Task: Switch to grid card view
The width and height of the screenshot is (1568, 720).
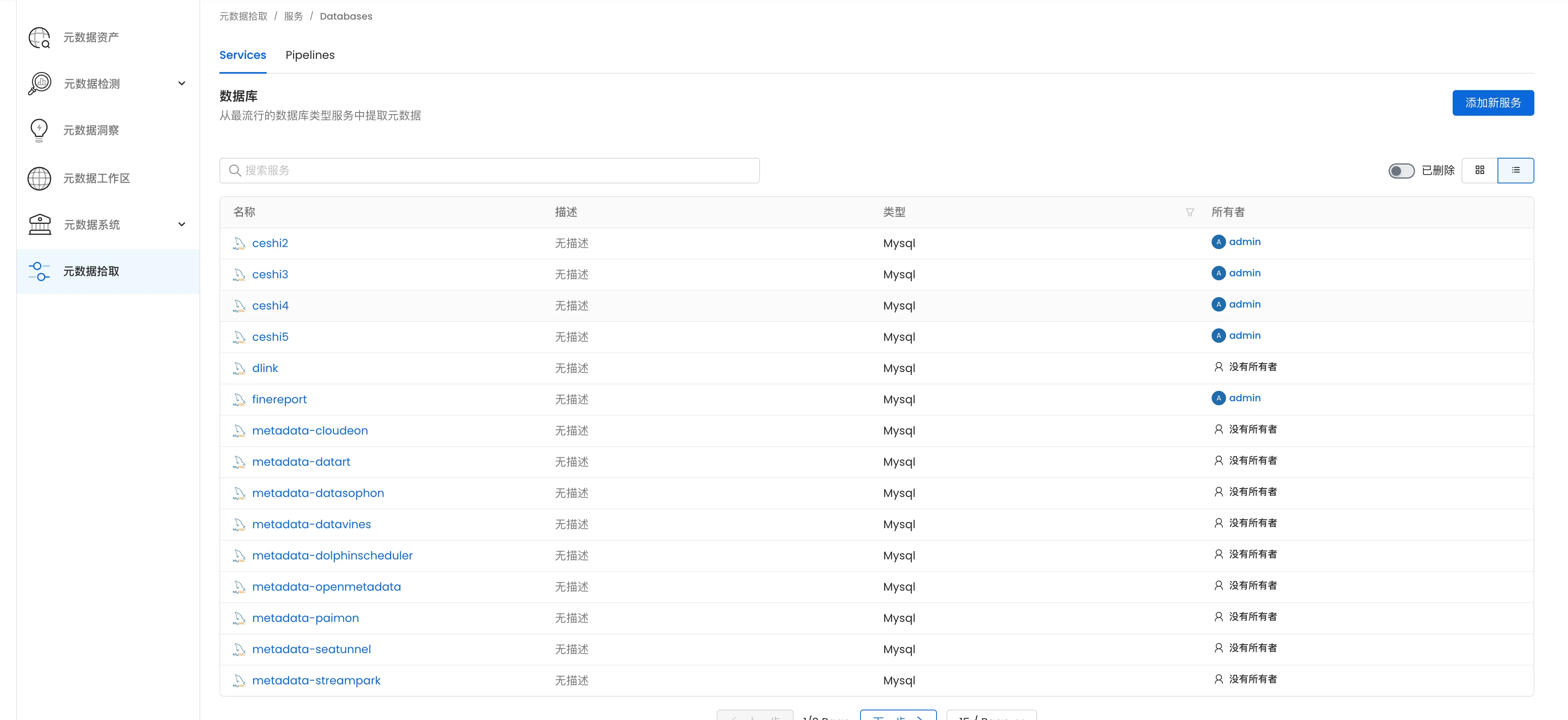Action: 1479,171
